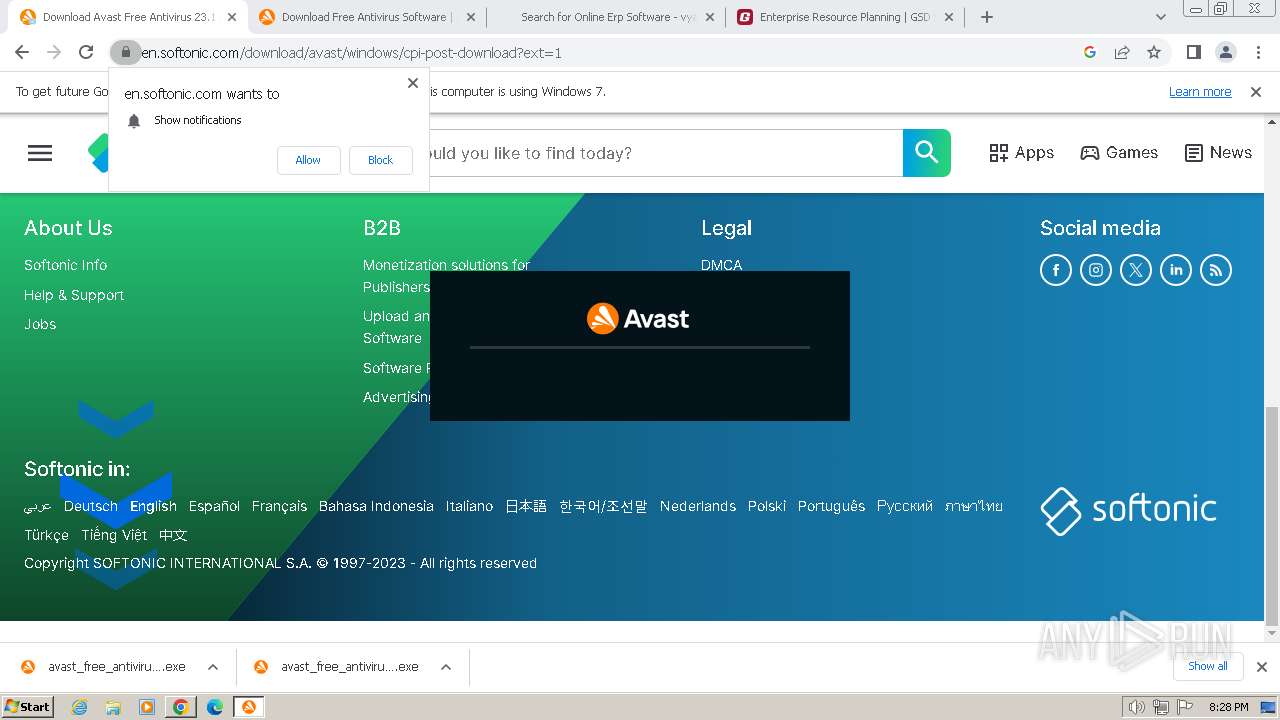Open Chrome from the taskbar
Image resolution: width=1280 pixels, height=720 pixels.
(181, 707)
